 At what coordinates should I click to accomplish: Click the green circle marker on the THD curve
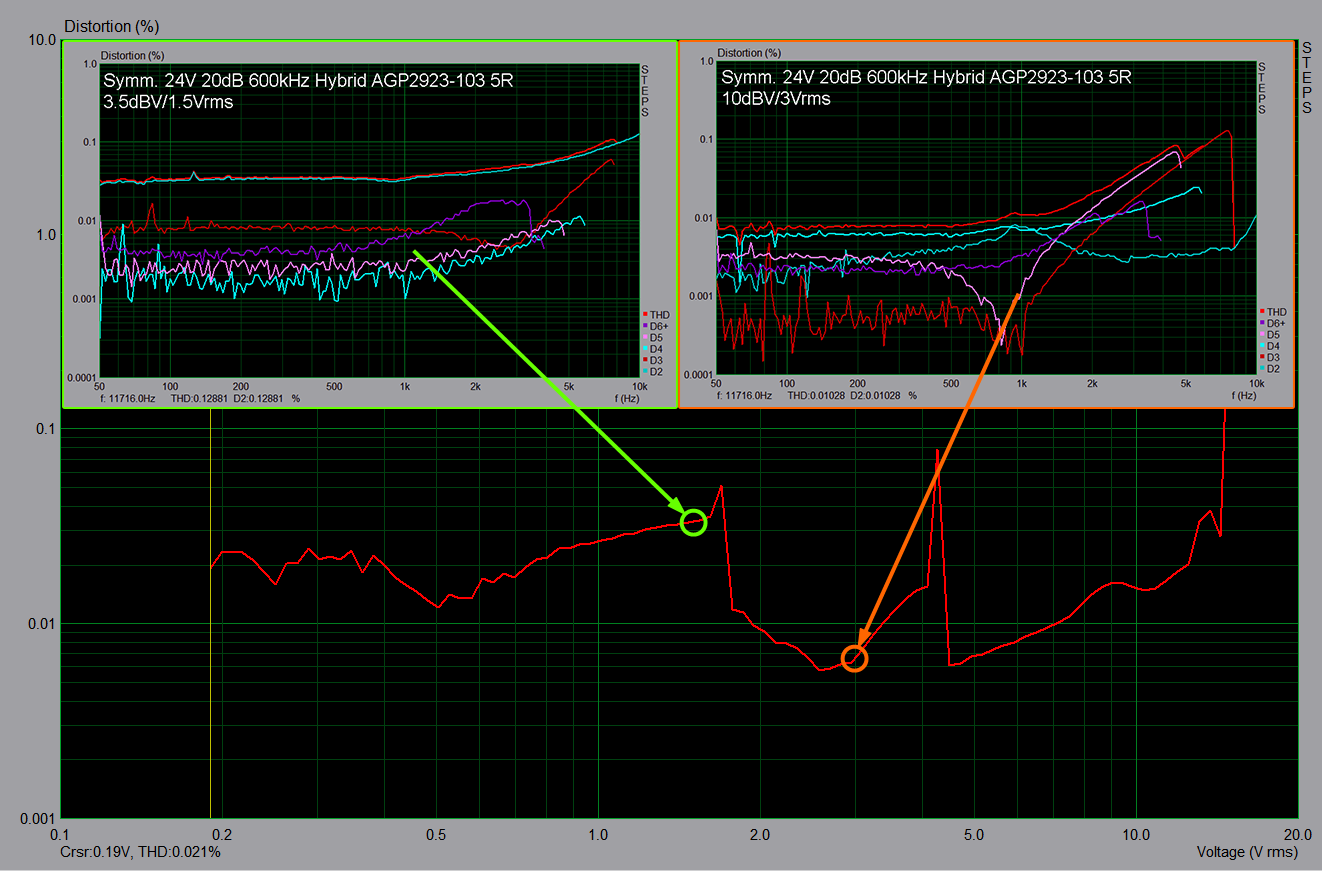pyautogui.click(x=694, y=522)
